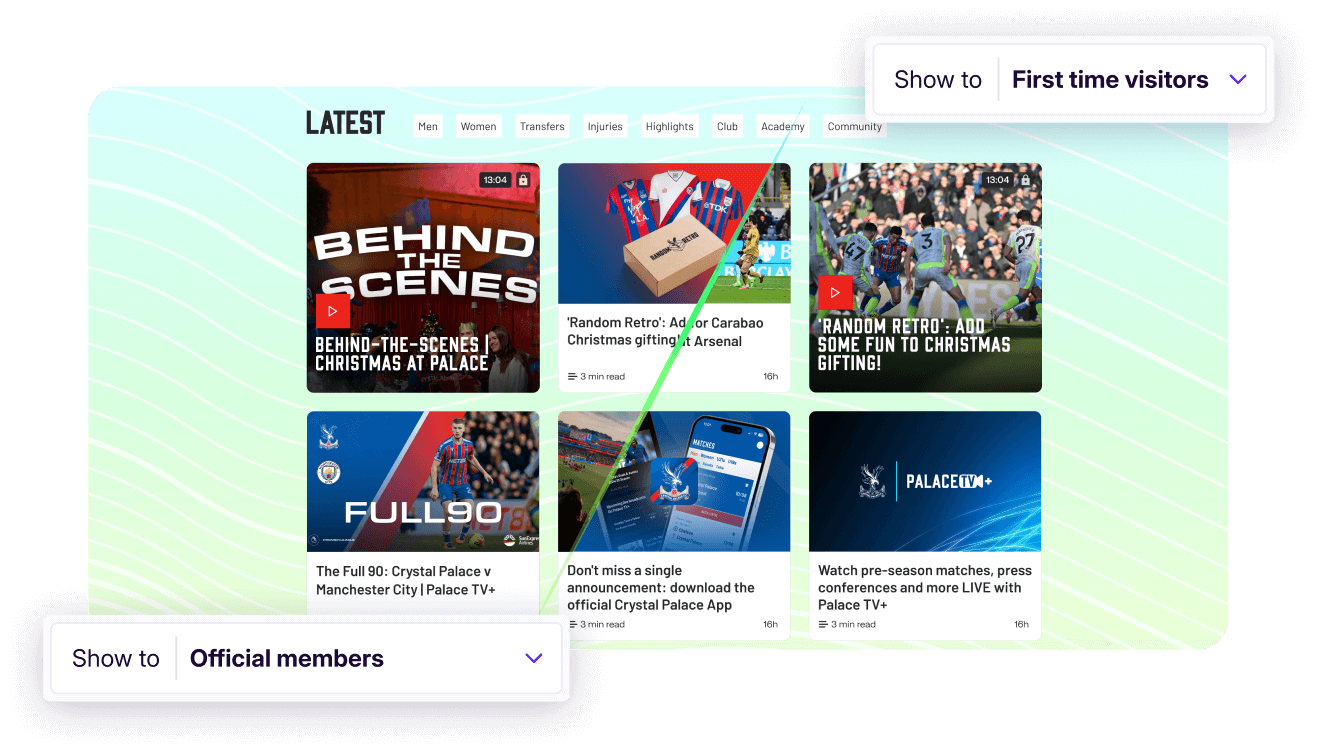Open the Show to First time visitors selector
The height and width of the screenshot is (752, 1318).
[1070, 80]
